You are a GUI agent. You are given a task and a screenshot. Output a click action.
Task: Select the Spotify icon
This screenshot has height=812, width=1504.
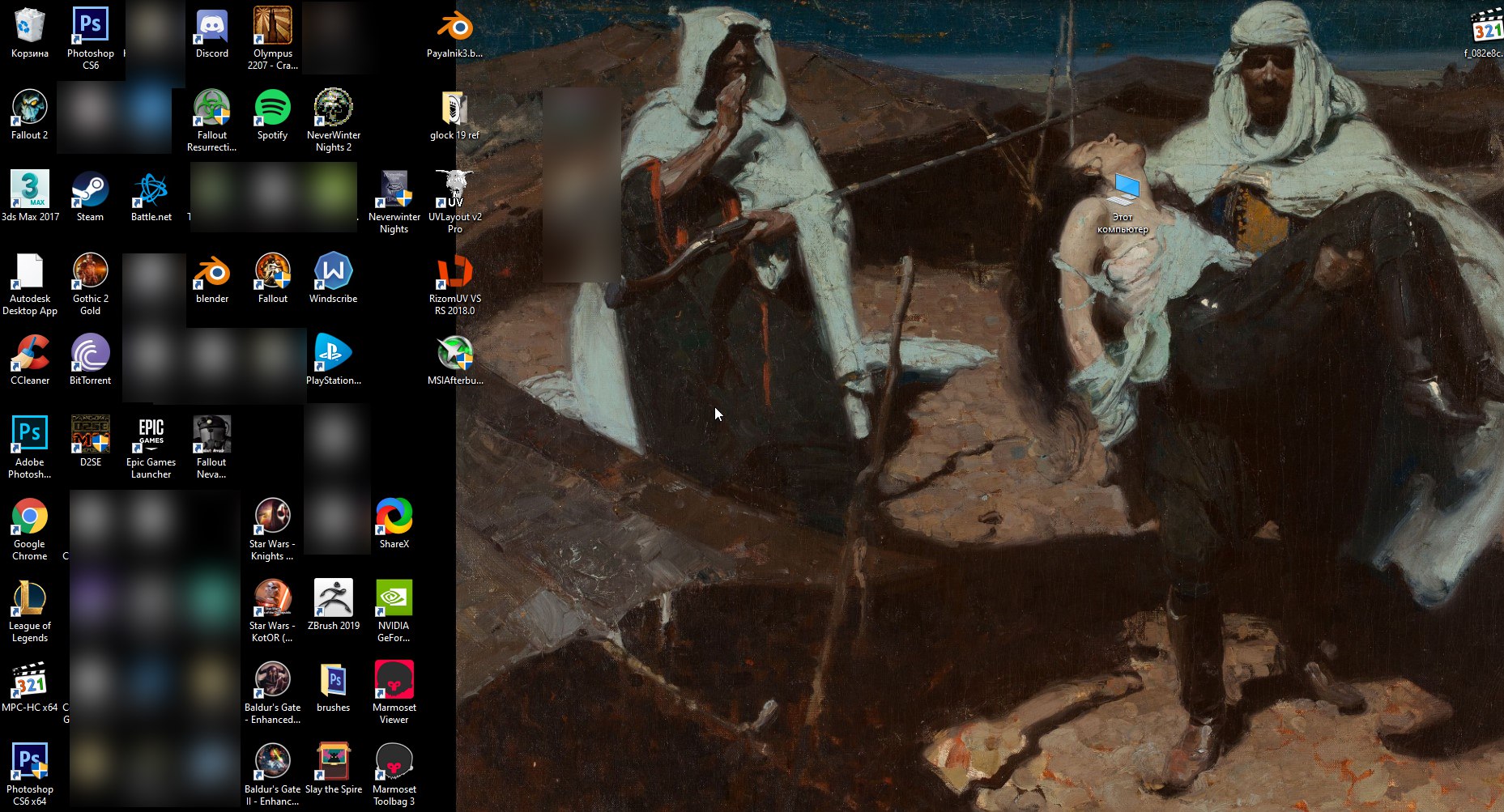coord(273,108)
